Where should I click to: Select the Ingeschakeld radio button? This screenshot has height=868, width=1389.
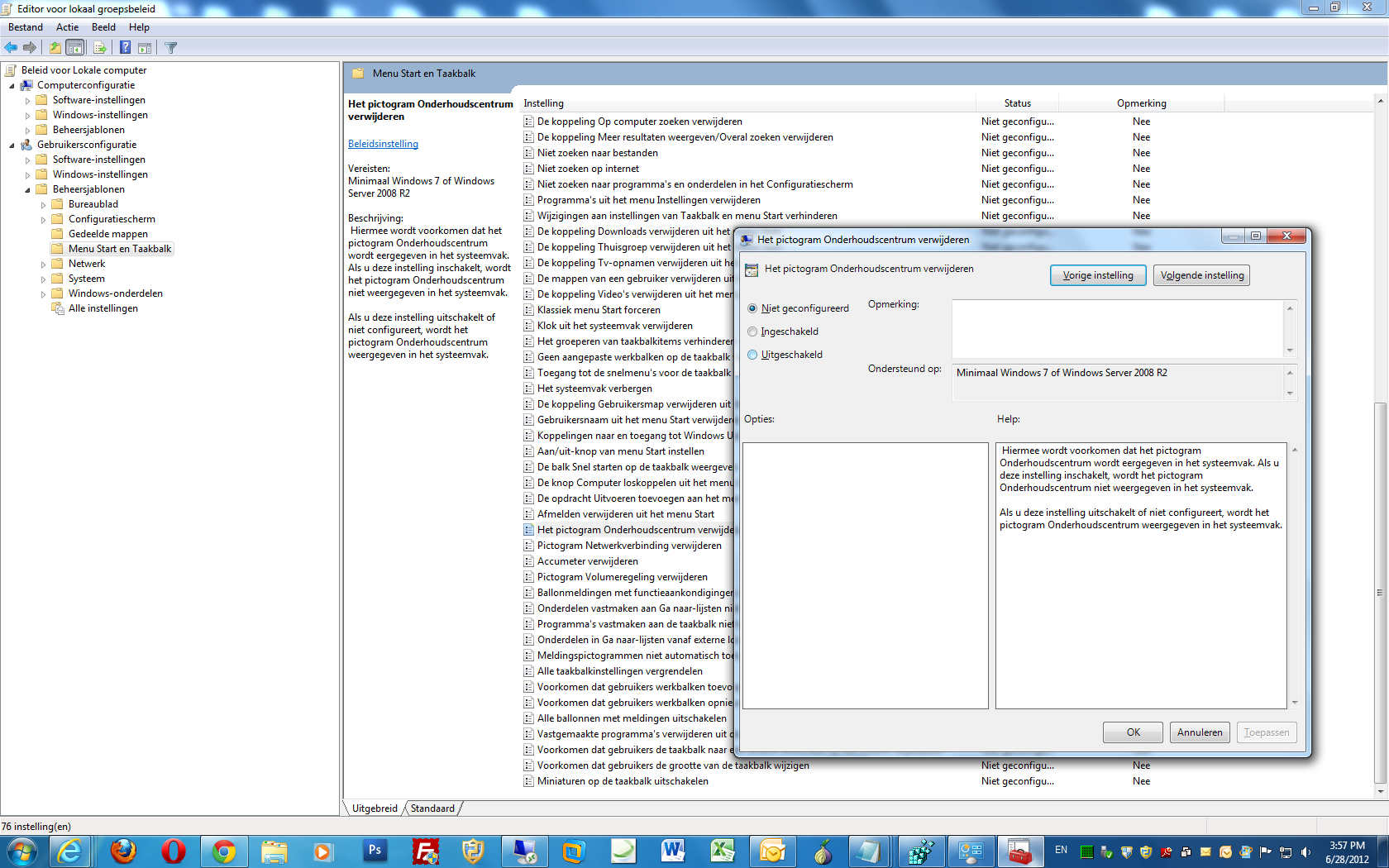pyautogui.click(x=752, y=331)
